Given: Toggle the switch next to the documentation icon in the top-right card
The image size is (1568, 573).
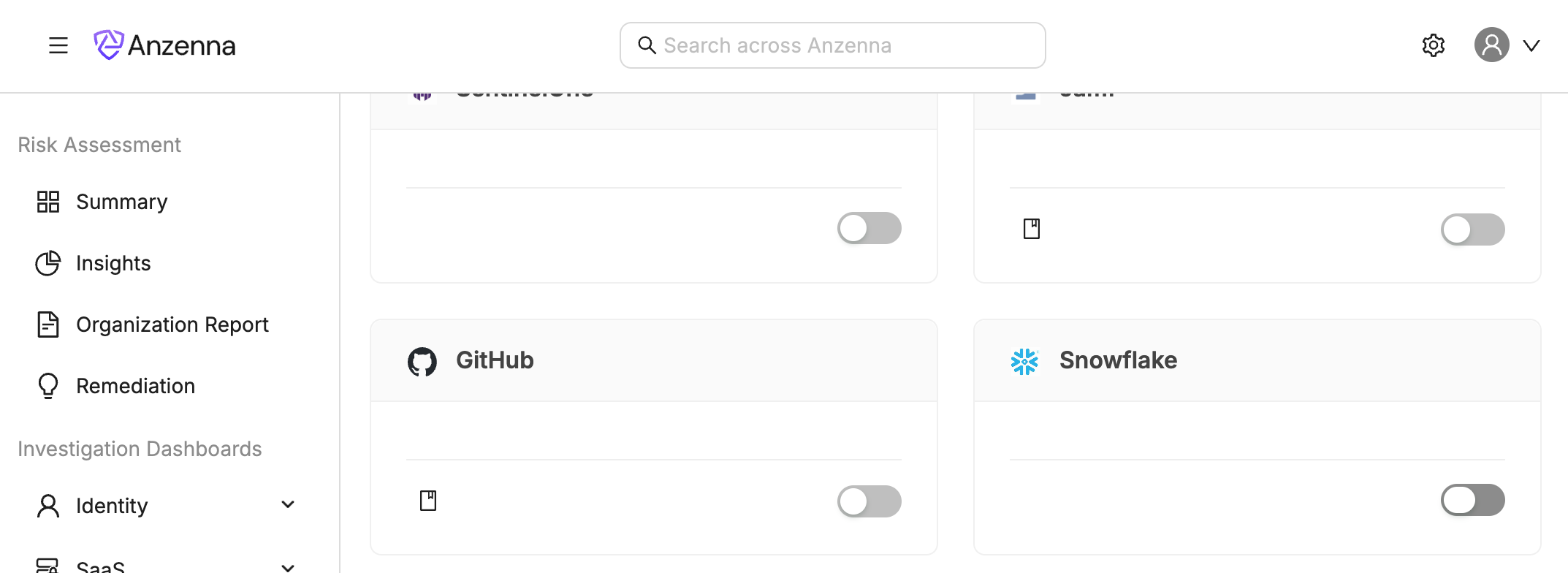Looking at the screenshot, I should coord(1472,229).
